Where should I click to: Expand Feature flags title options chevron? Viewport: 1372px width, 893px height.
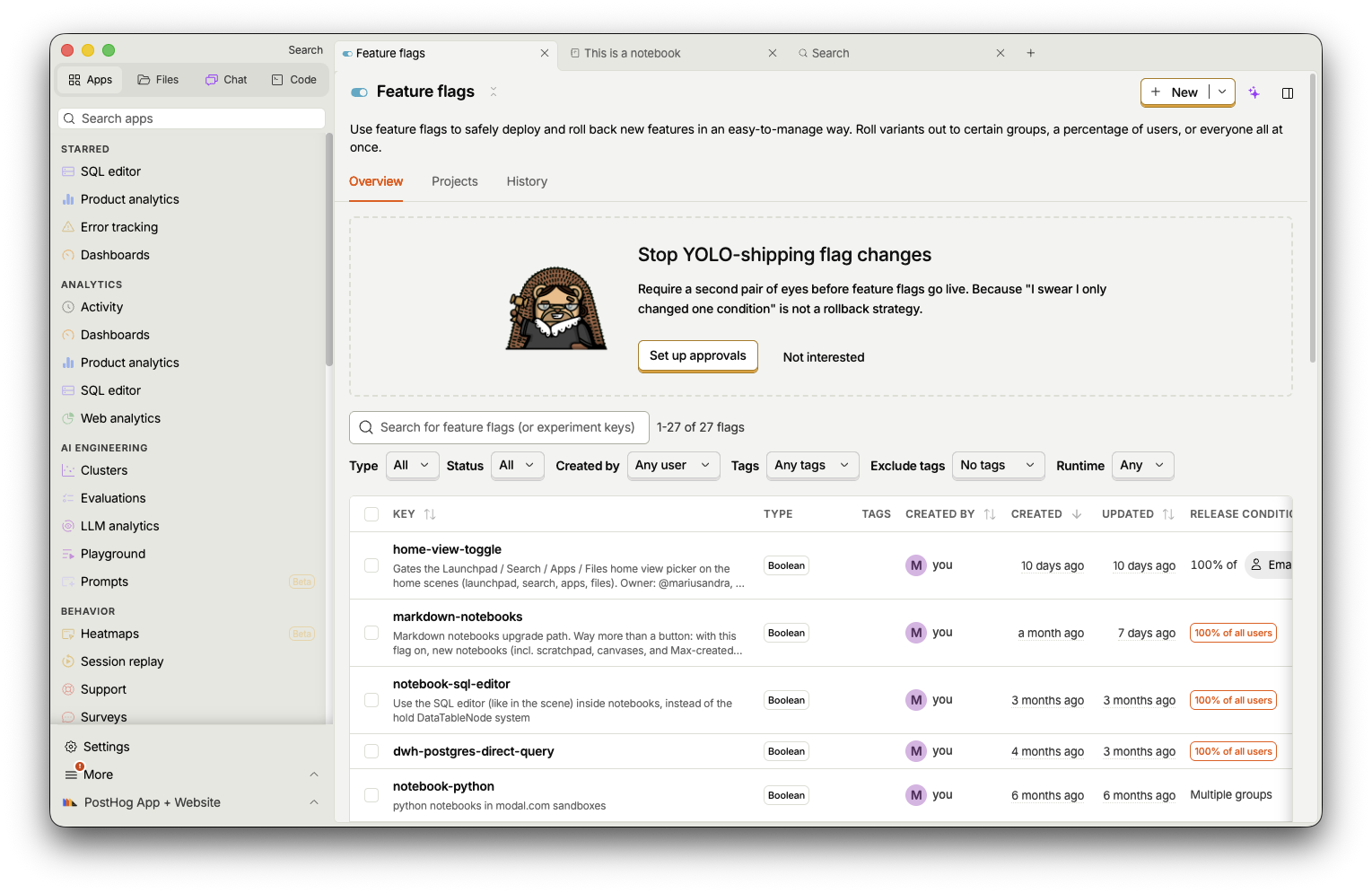[494, 92]
